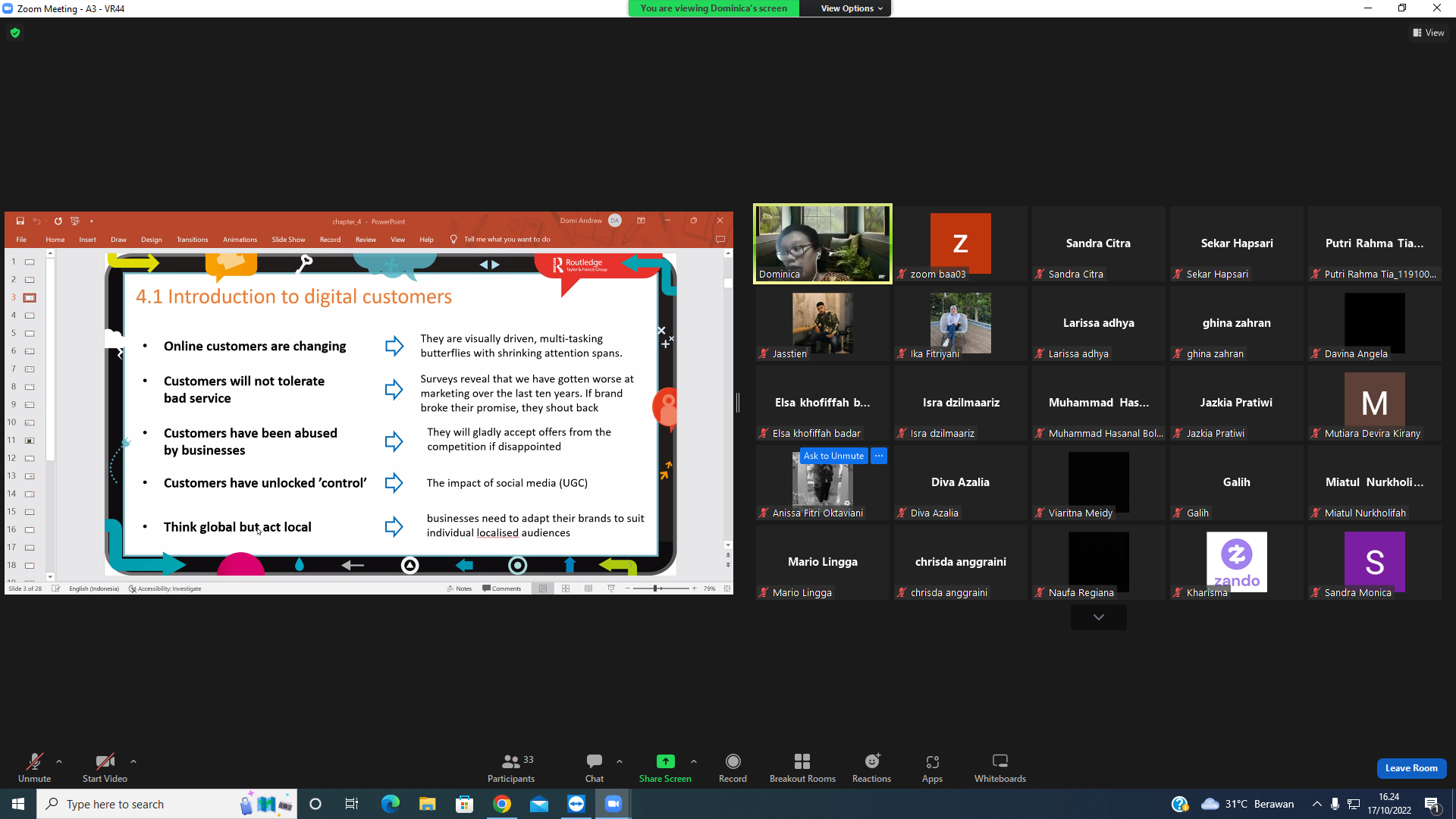Open Breakout Rooms in Zoom
The image size is (1456, 819).
point(802,767)
